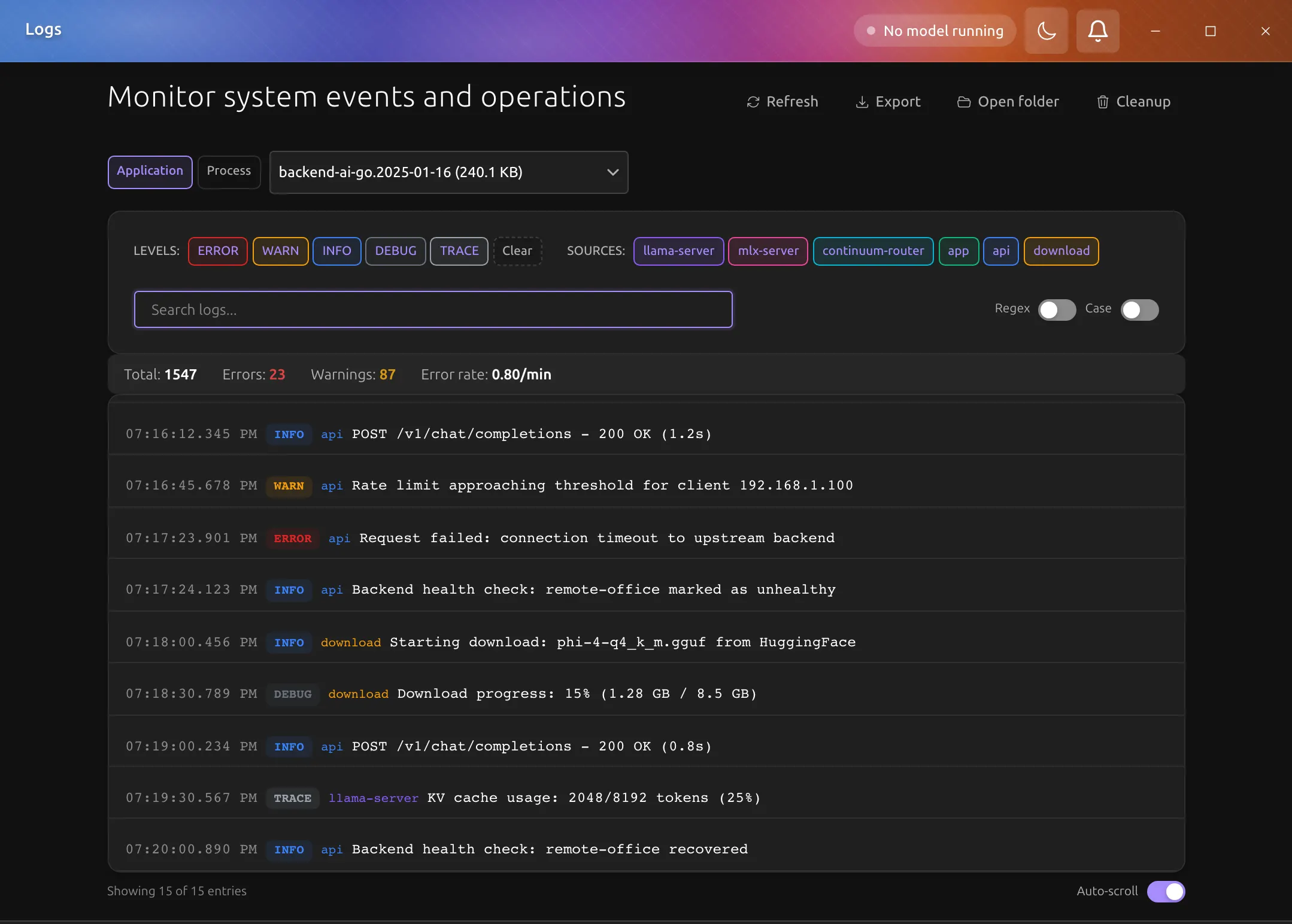1292x924 pixels.
Task: Close the Logs window
Action: click(x=1265, y=31)
